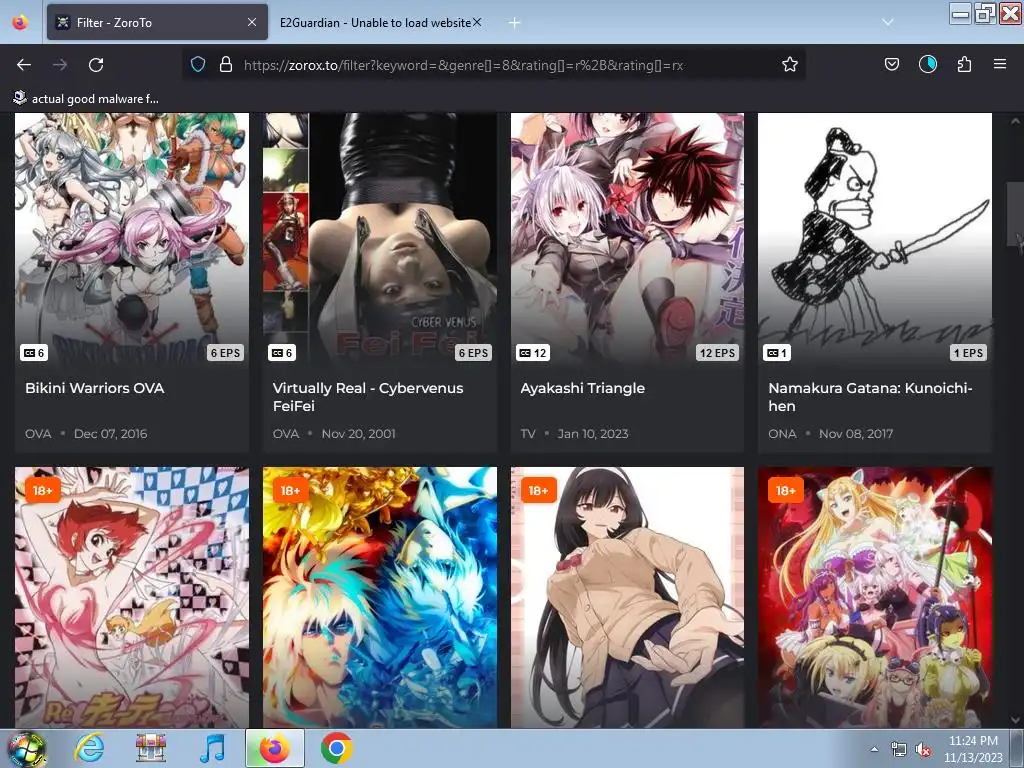Image resolution: width=1024 pixels, height=768 pixels.
Task: Open a new tab with the plus button
Action: coord(515,23)
